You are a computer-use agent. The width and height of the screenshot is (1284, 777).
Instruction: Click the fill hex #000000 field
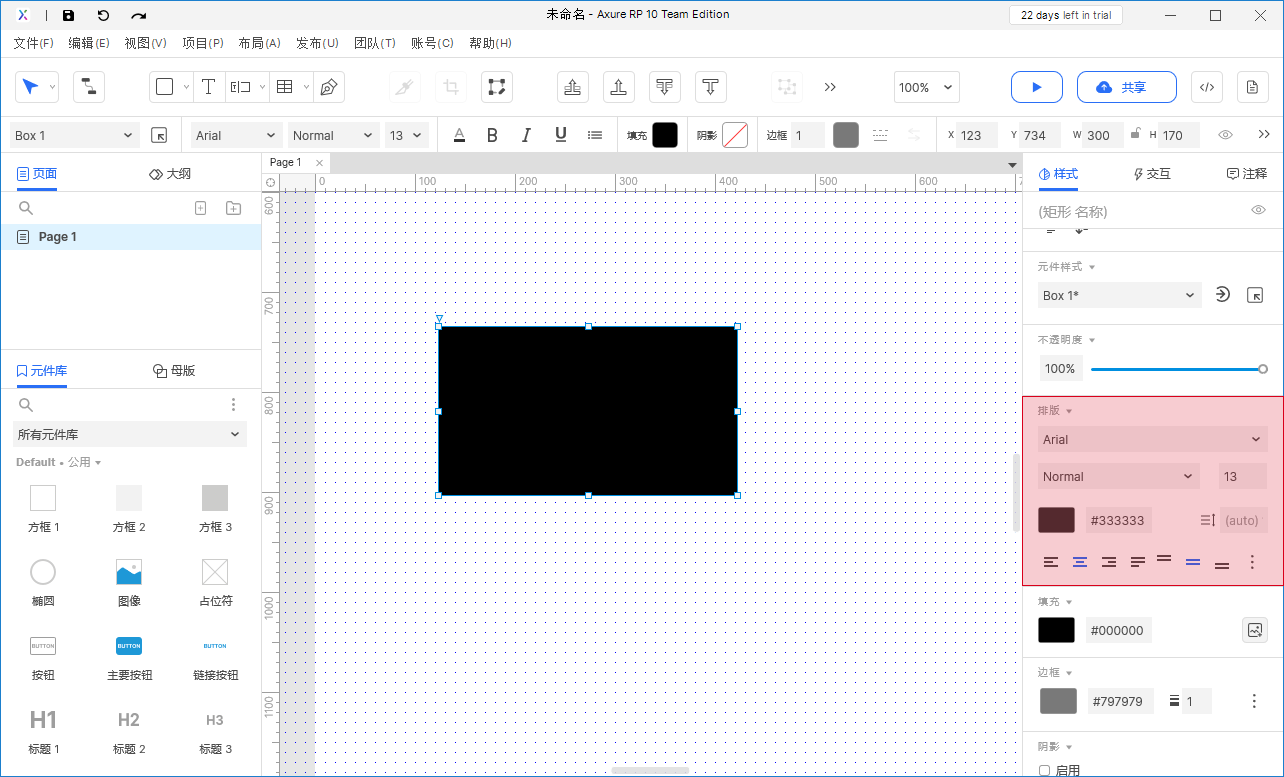pyautogui.click(x=1118, y=630)
